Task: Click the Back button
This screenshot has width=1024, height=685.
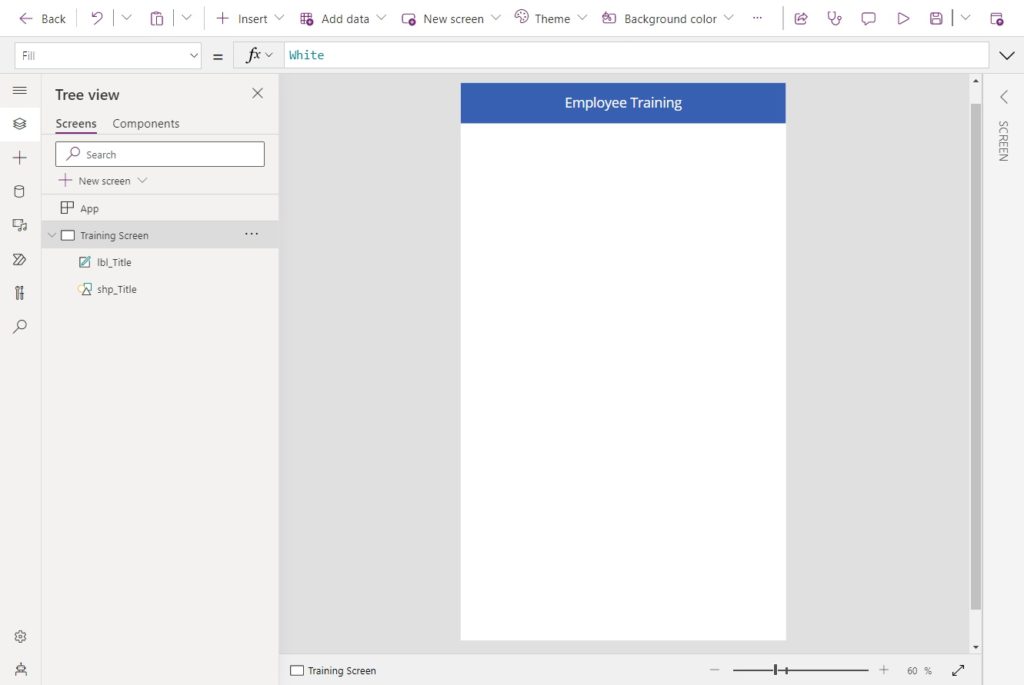Action: (x=42, y=18)
